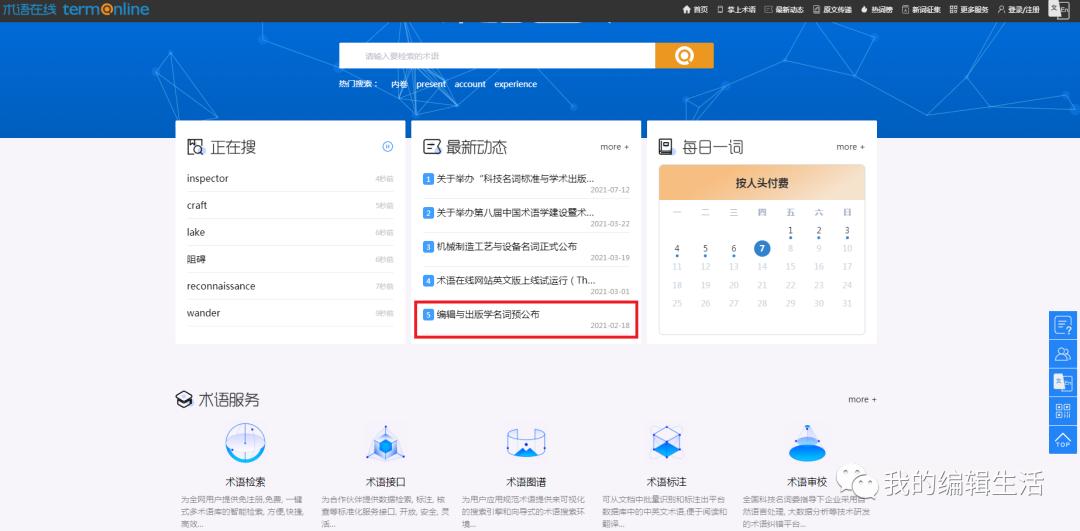Click hot search term 内卷
Image resolution: width=1080 pixels, height=531 pixels.
[399, 84]
